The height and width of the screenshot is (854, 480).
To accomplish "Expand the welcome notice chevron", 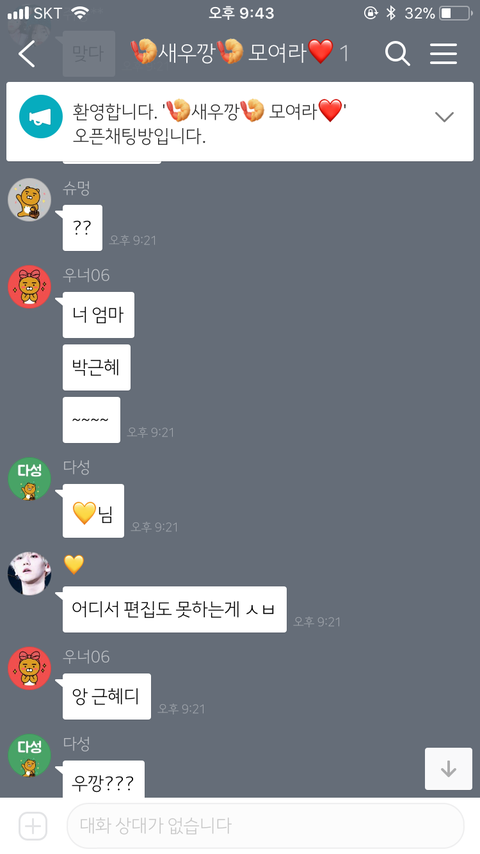I will pyautogui.click(x=445, y=117).
